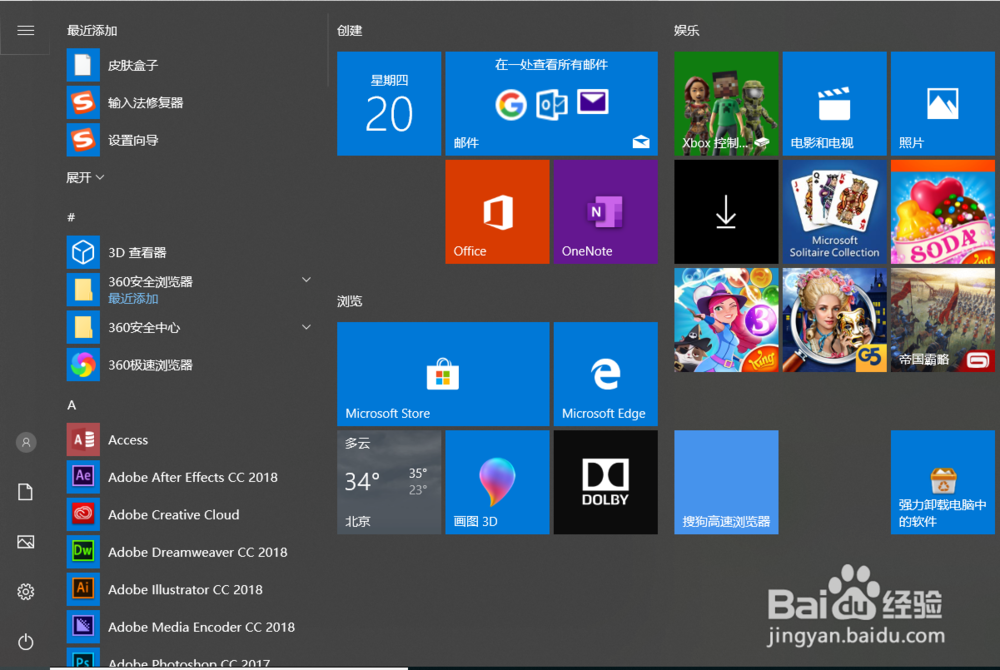
Task: Open the 北京 weather tile
Action: pyautogui.click(x=389, y=482)
